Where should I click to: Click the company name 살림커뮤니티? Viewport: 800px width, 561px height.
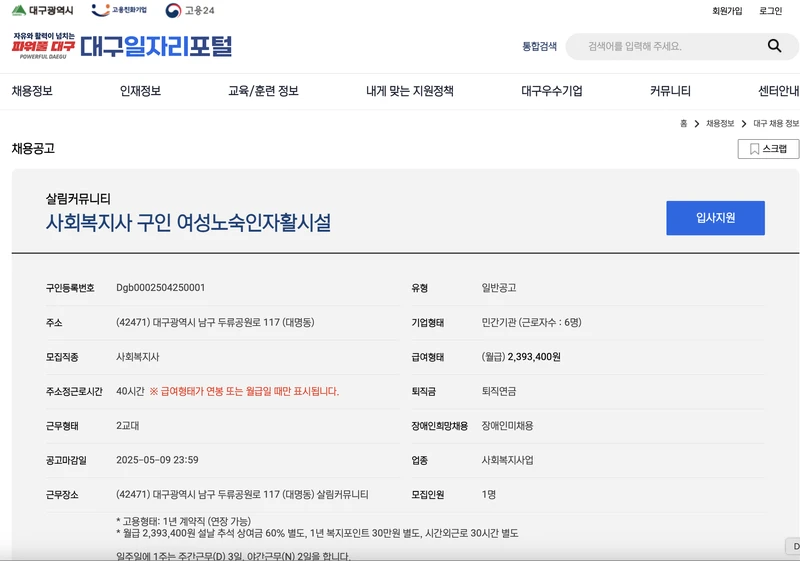click(78, 198)
